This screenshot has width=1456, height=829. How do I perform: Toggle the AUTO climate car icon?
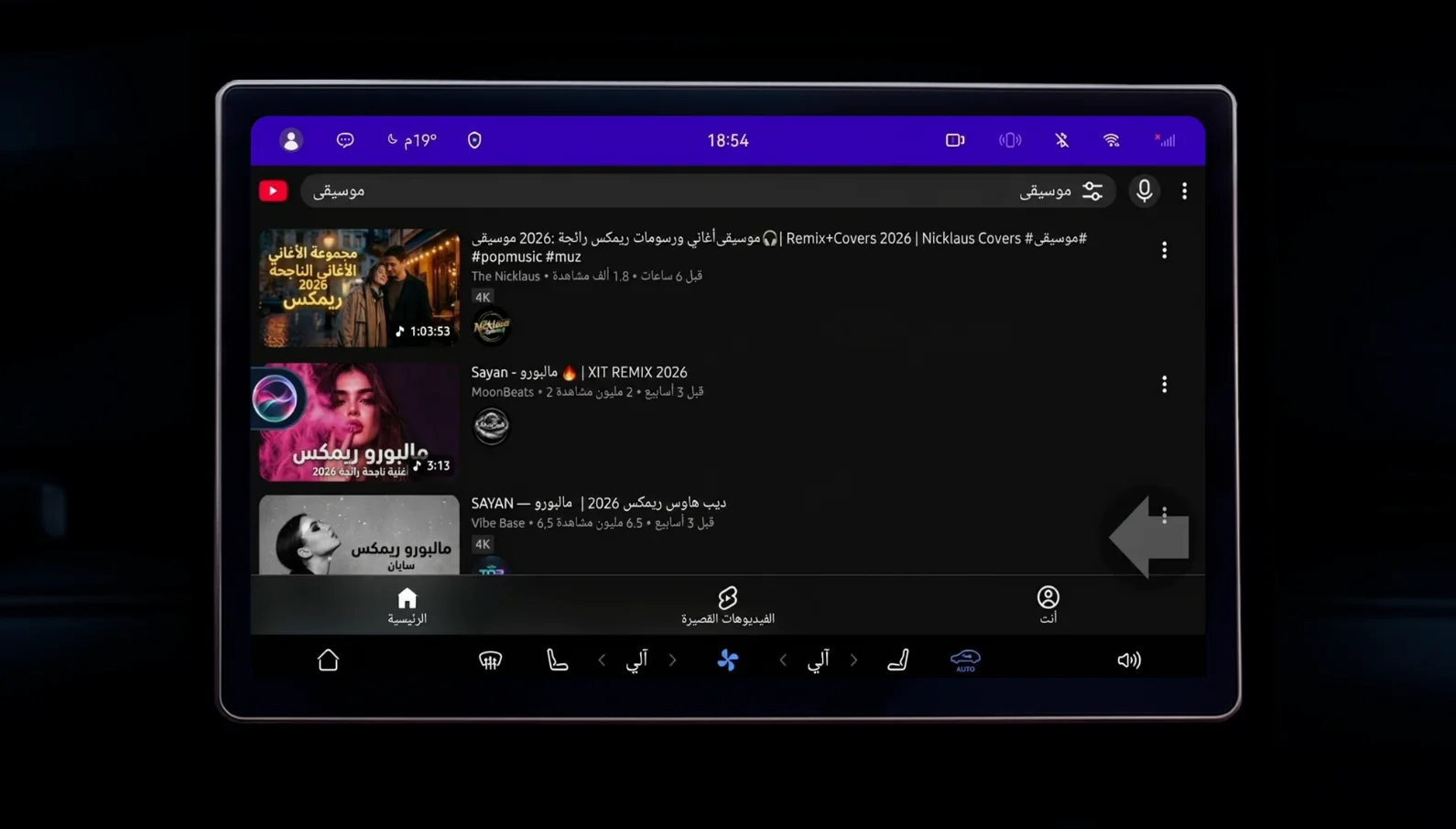tap(965, 660)
